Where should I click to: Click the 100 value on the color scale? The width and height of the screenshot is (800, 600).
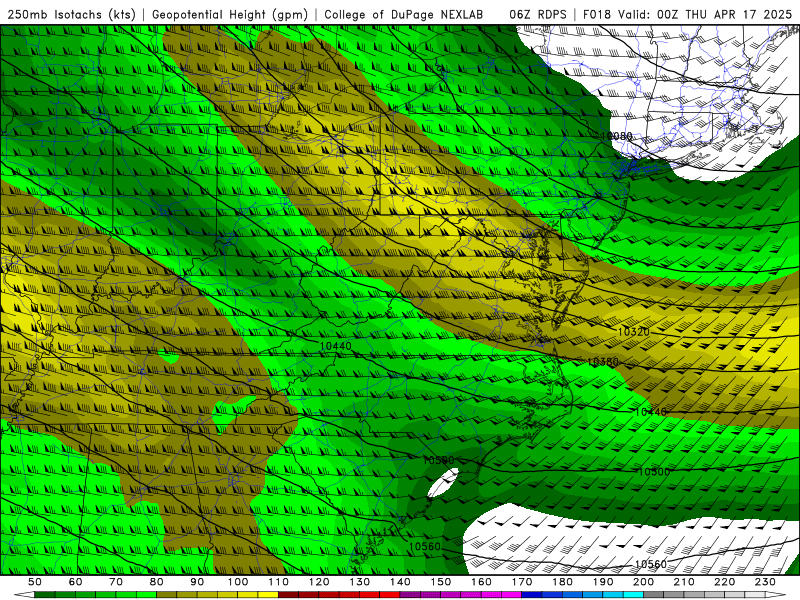point(238,582)
